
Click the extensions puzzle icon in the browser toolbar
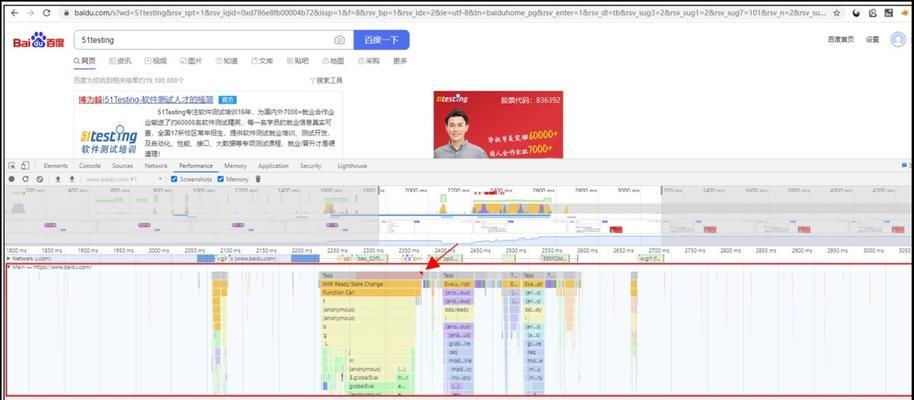(873, 12)
